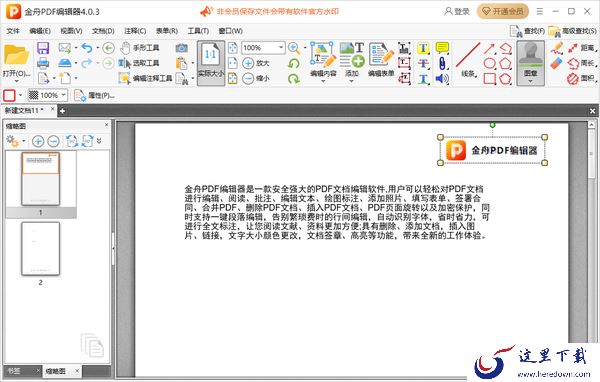The width and height of the screenshot is (600, 382).
Task: Select the red oval shape tool
Action: 489,63
